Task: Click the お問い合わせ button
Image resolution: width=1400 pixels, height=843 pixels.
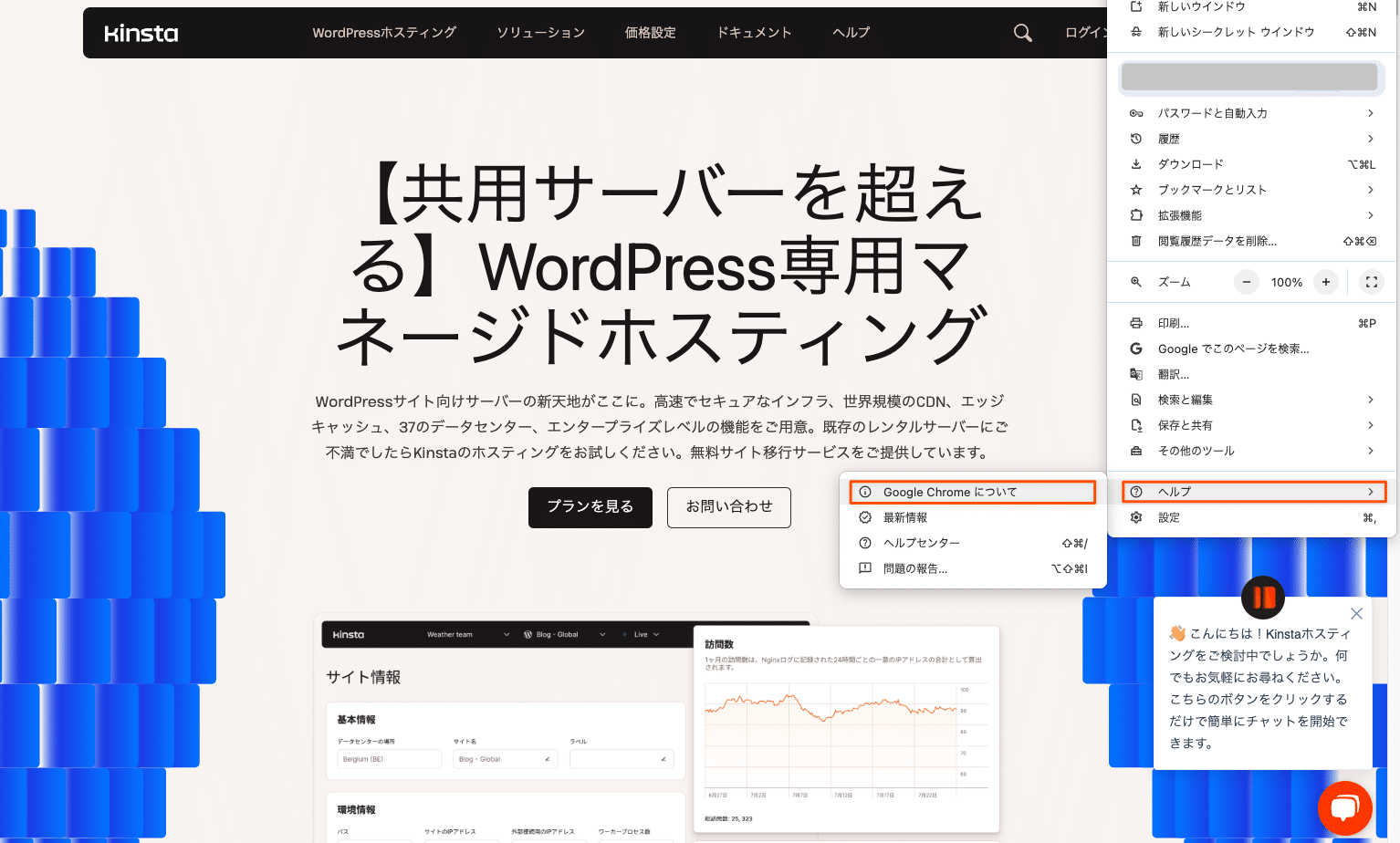Action: [x=728, y=507]
